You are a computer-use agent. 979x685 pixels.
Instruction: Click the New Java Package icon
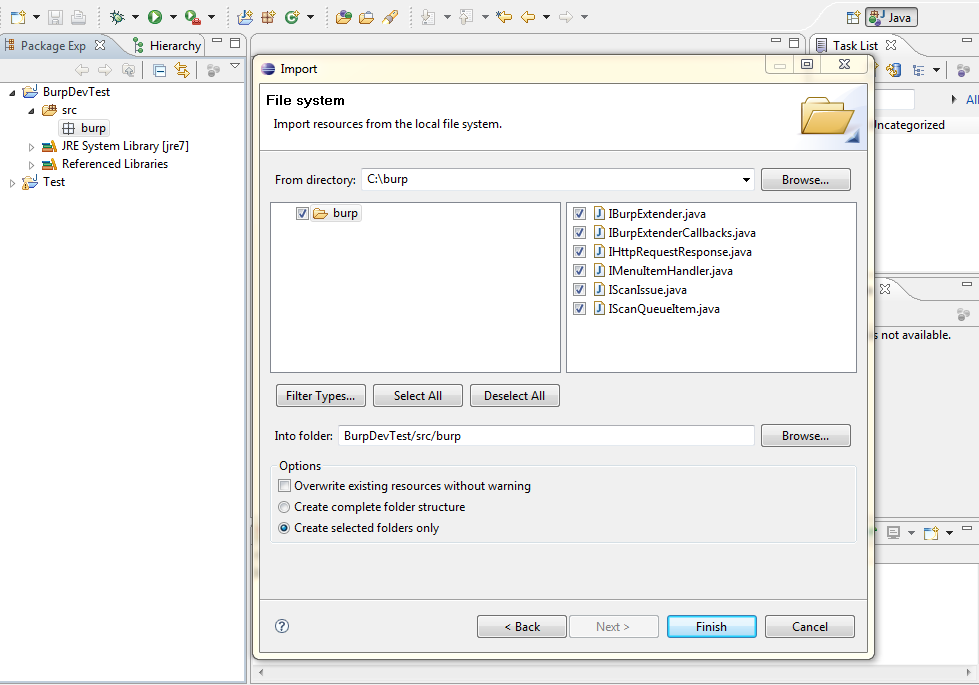click(268, 17)
